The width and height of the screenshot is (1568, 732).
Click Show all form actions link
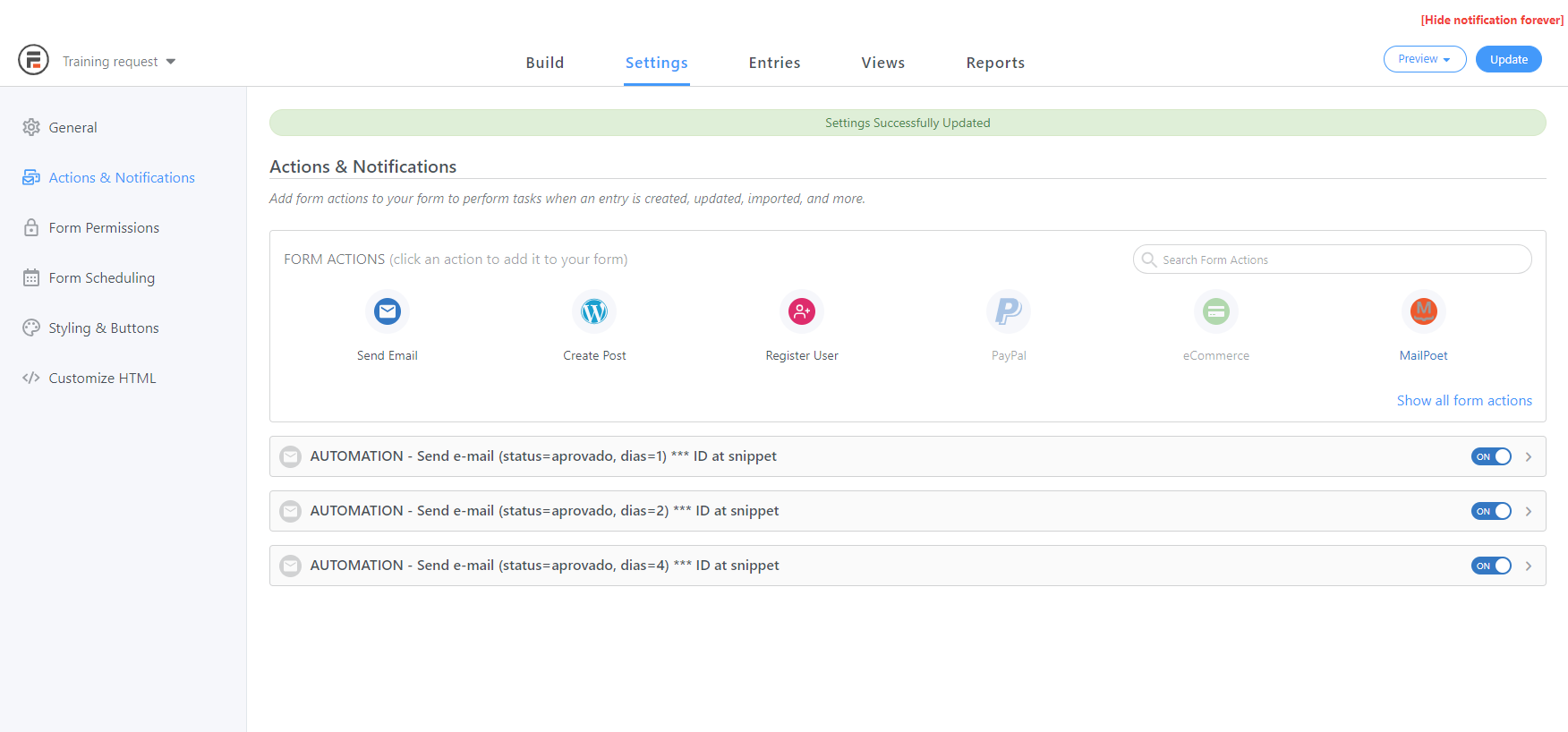coord(1464,401)
